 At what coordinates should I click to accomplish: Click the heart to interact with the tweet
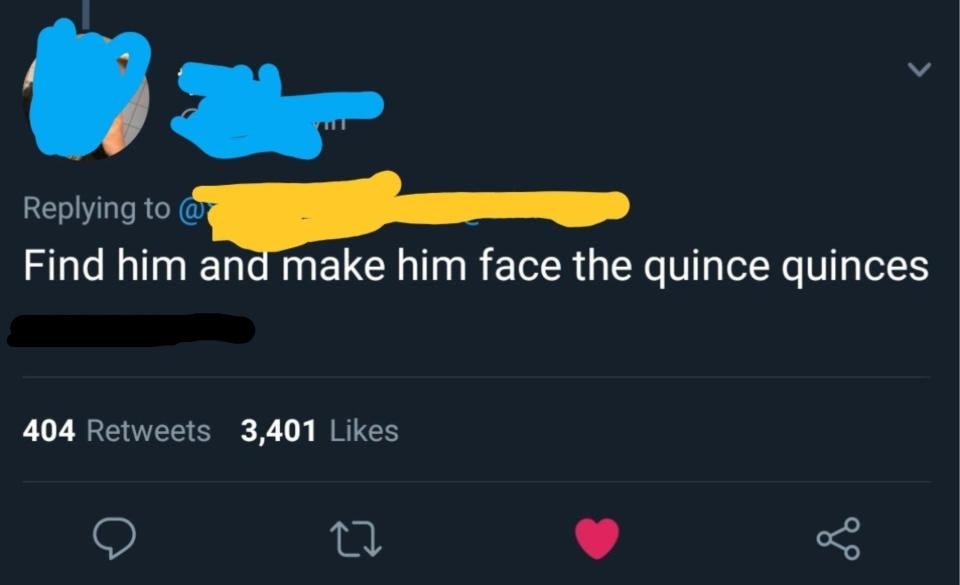(596, 536)
